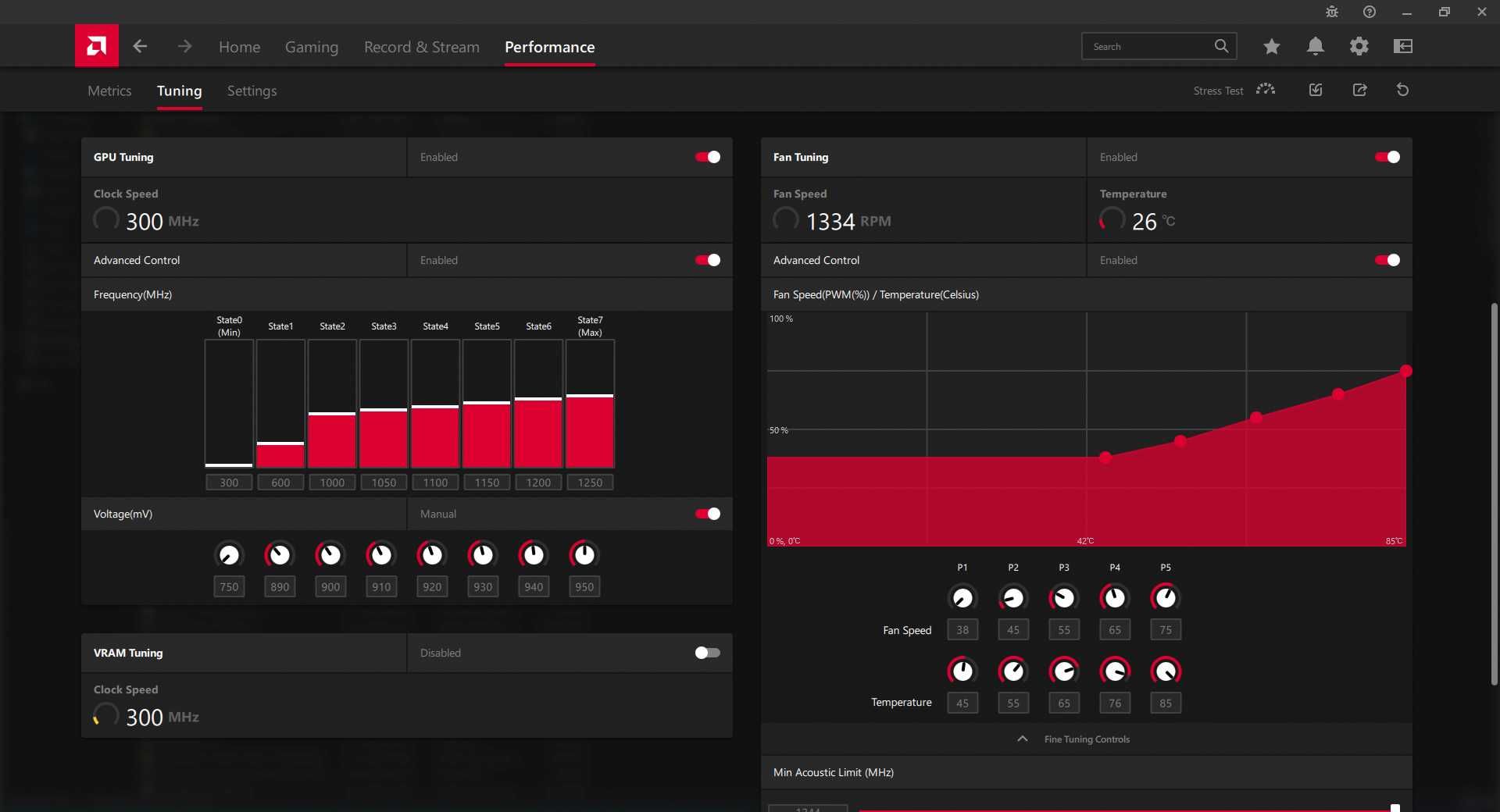Click the search magnifier icon

tap(1221, 46)
